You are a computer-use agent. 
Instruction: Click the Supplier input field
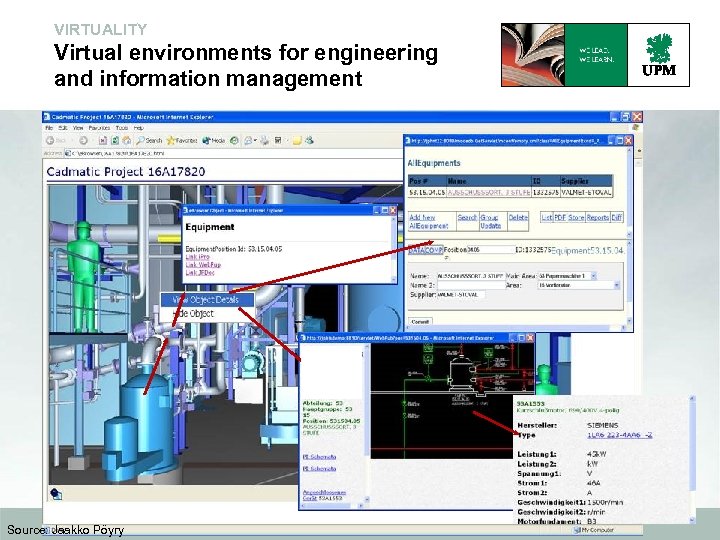tap(461, 295)
